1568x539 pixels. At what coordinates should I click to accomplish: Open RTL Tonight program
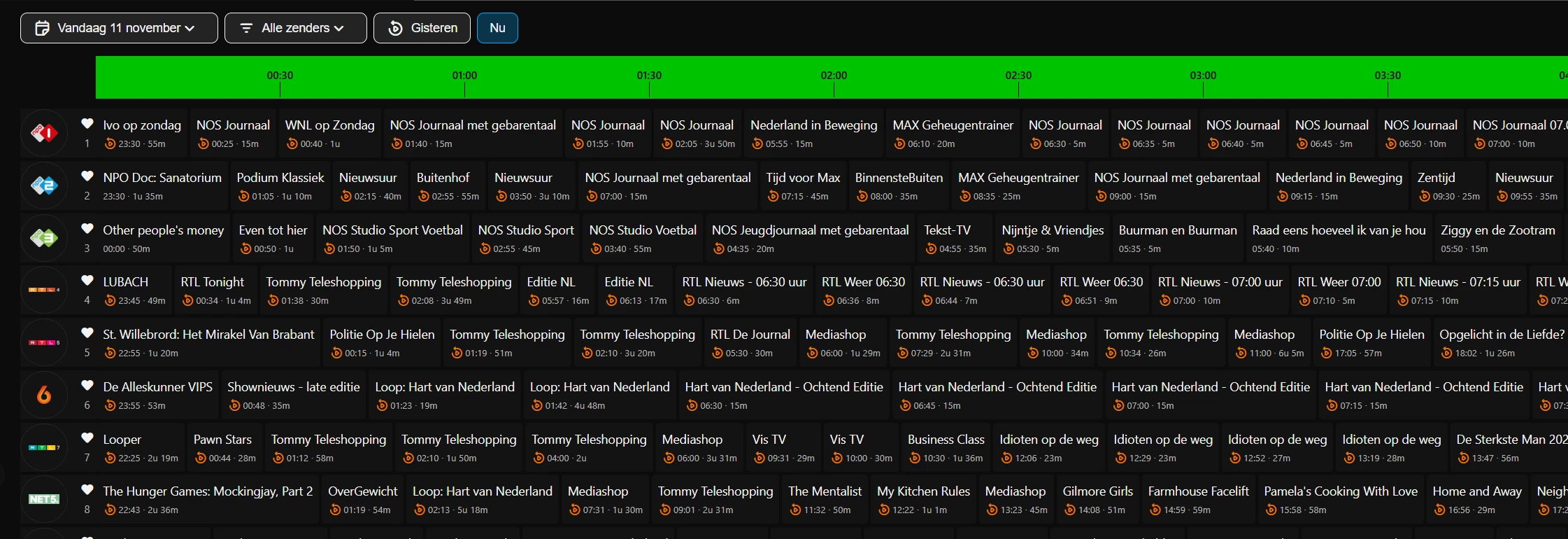pos(215,290)
